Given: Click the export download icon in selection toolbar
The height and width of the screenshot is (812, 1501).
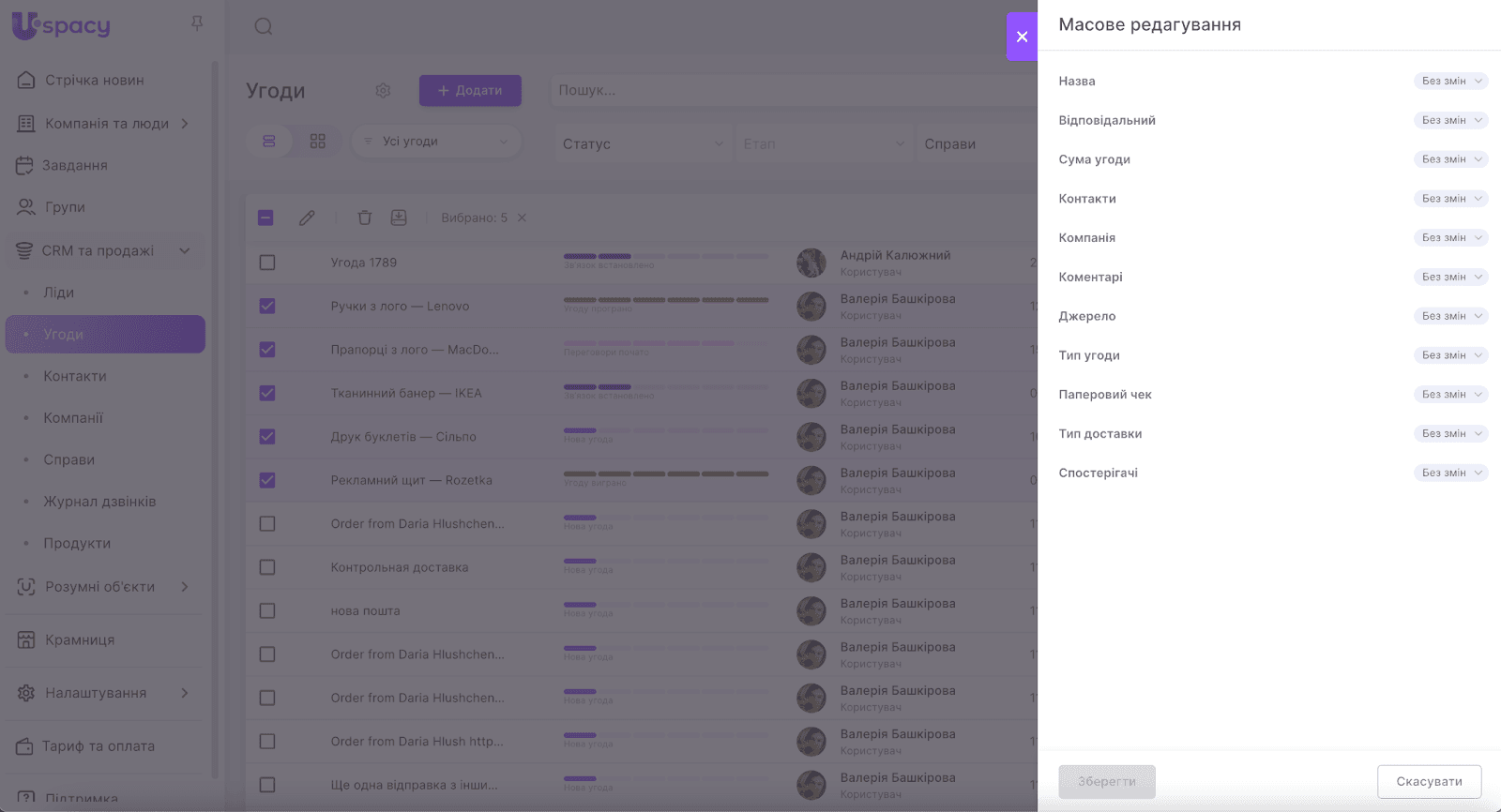Looking at the screenshot, I should pos(399,218).
